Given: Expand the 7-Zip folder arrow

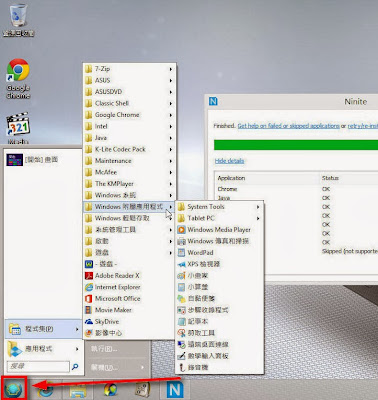Looking at the screenshot, I should point(170,69).
